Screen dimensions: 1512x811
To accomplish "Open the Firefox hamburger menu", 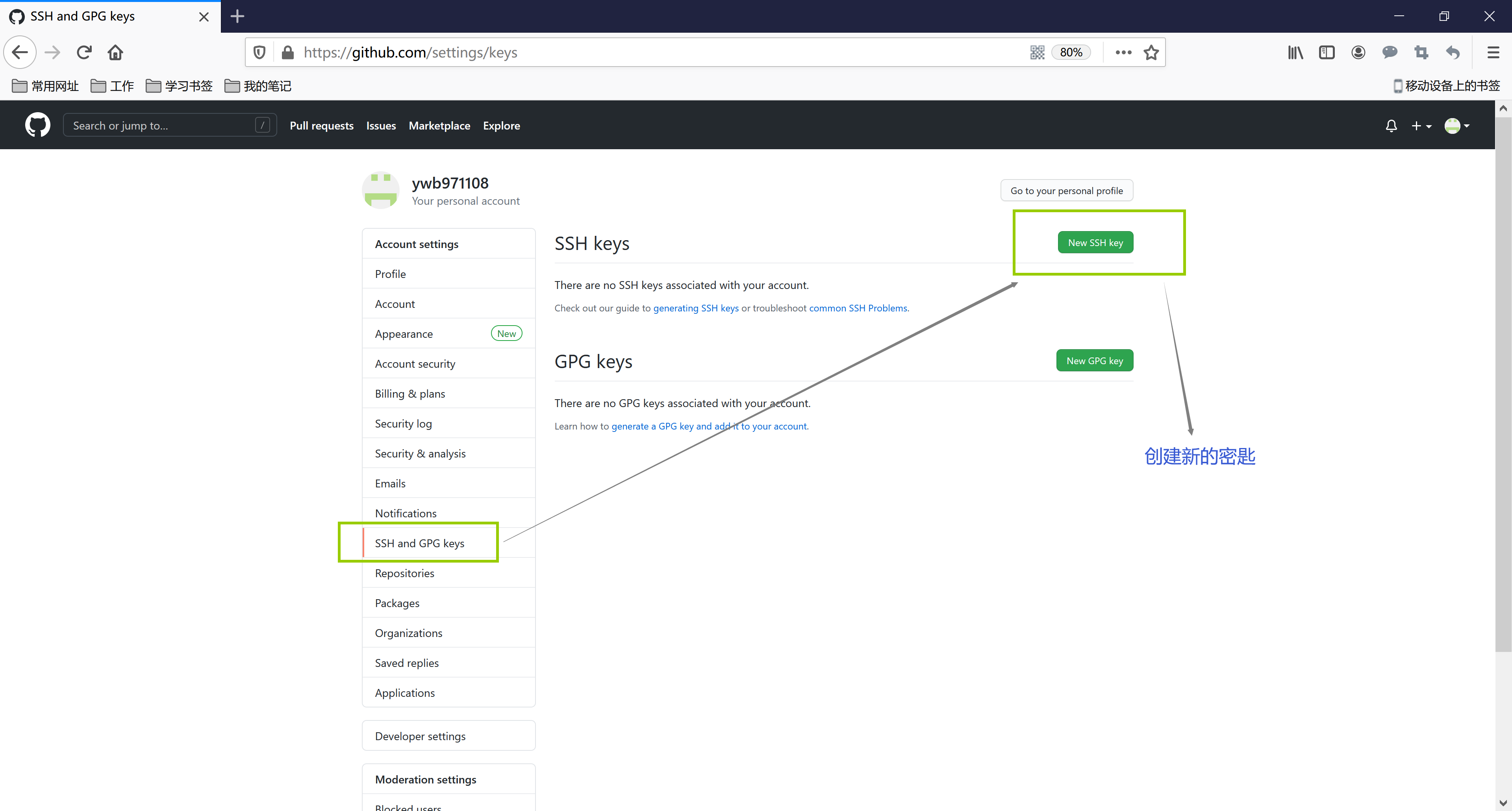I will (x=1493, y=52).
